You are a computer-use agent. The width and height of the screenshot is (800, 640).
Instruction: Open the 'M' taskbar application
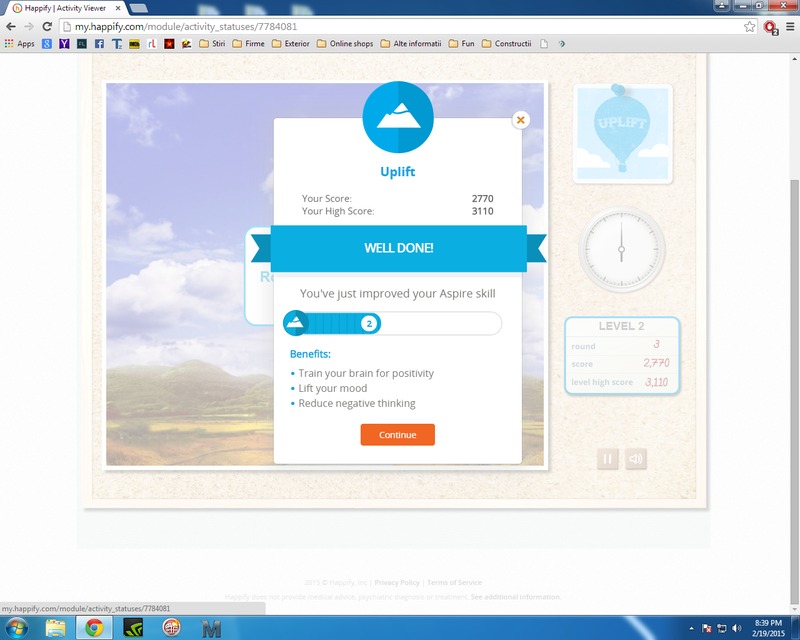(211, 629)
